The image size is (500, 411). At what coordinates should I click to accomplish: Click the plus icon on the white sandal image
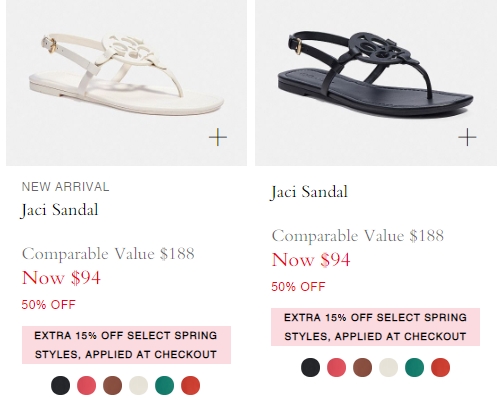pyautogui.click(x=218, y=137)
